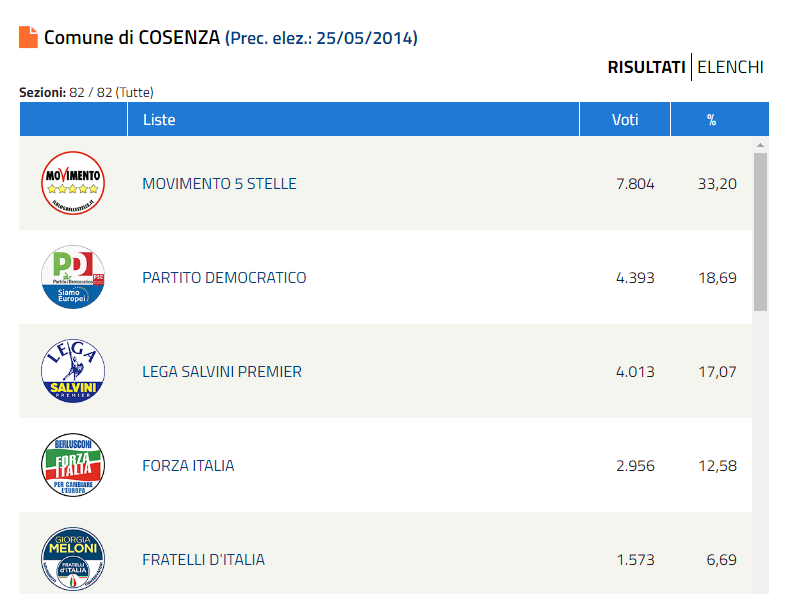This screenshot has width=787, height=594.
Task: Click the orange document icon near Comune
Action: pyautogui.click(x=28, y=37)
